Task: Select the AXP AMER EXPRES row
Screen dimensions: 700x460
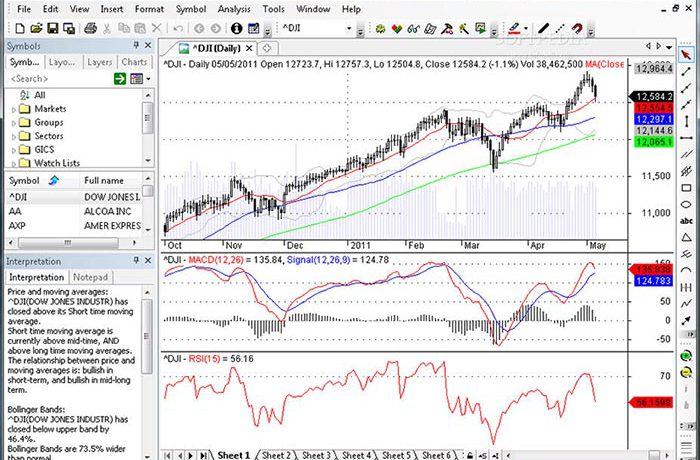Action: [74, 226]
